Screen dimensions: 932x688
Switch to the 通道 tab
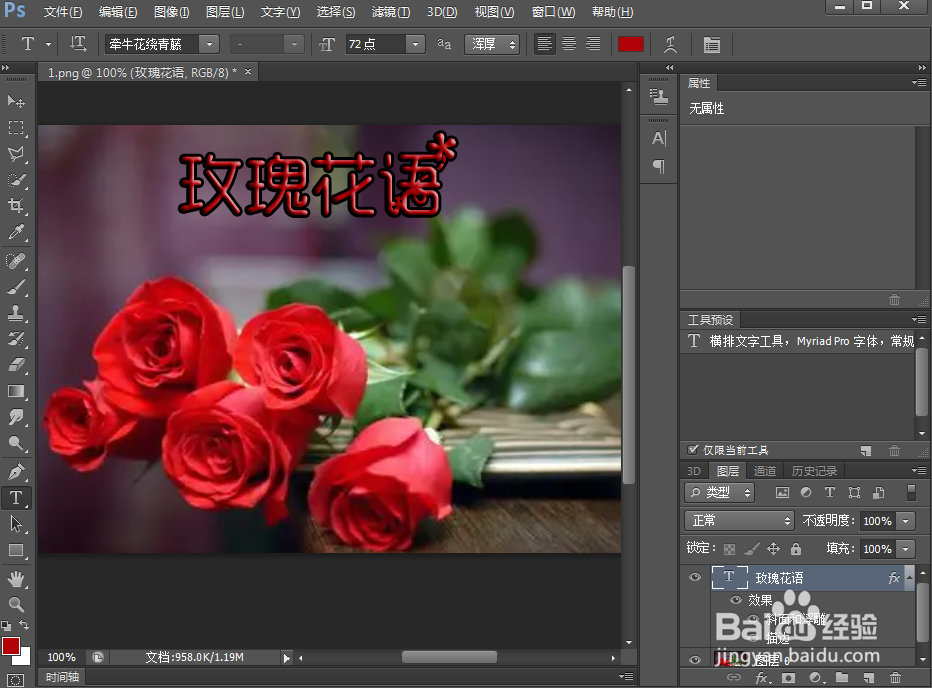tap(764, 470)
